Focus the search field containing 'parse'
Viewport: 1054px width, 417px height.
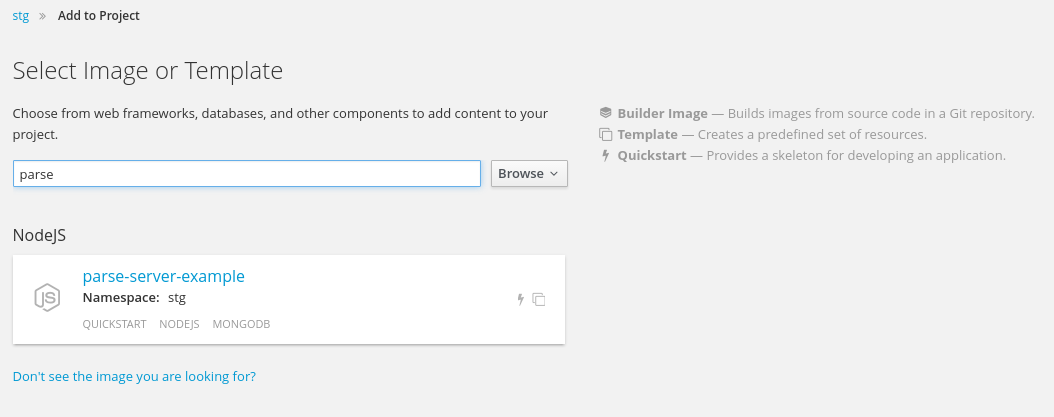click(x=247, y=173)
